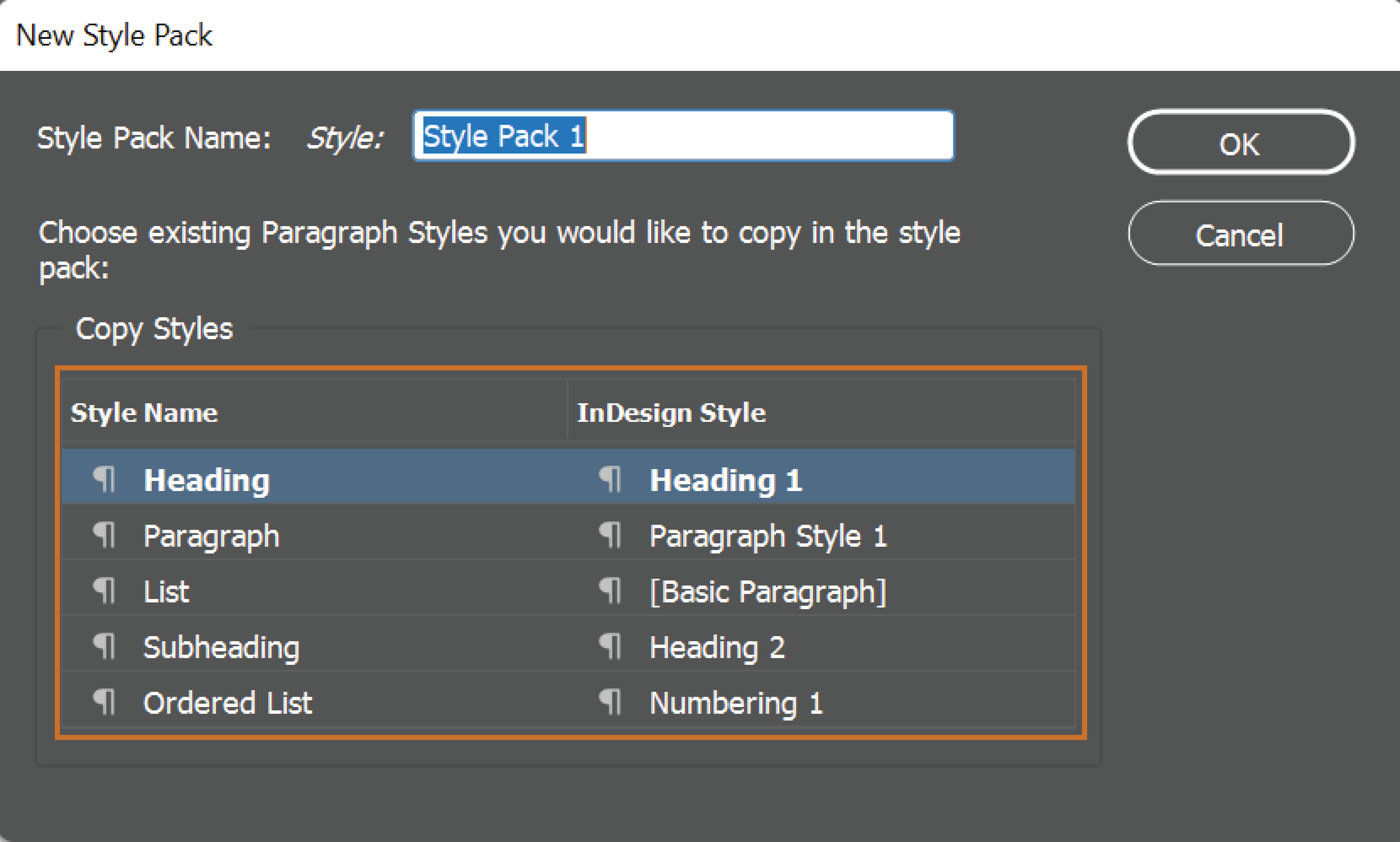The height and width of the screenshot is (842, 1400).
Task: Cancel creating the new style pack
Action: pyautogui.click(x=1239, y=234)
